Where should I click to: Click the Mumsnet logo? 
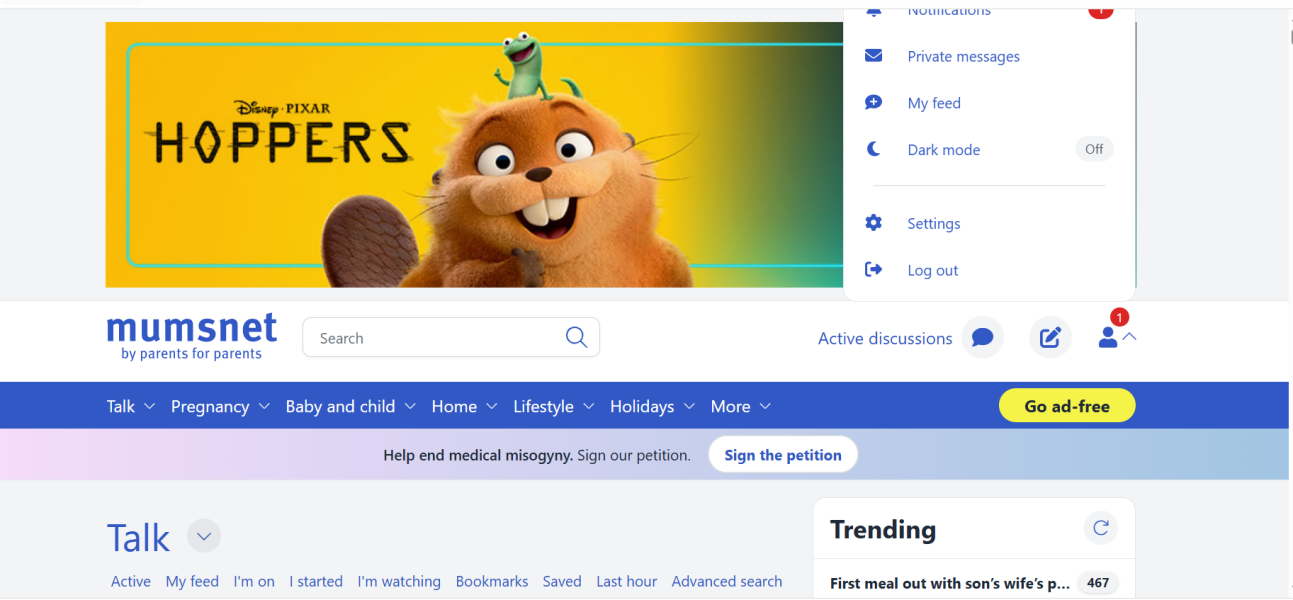coord(191,337)
